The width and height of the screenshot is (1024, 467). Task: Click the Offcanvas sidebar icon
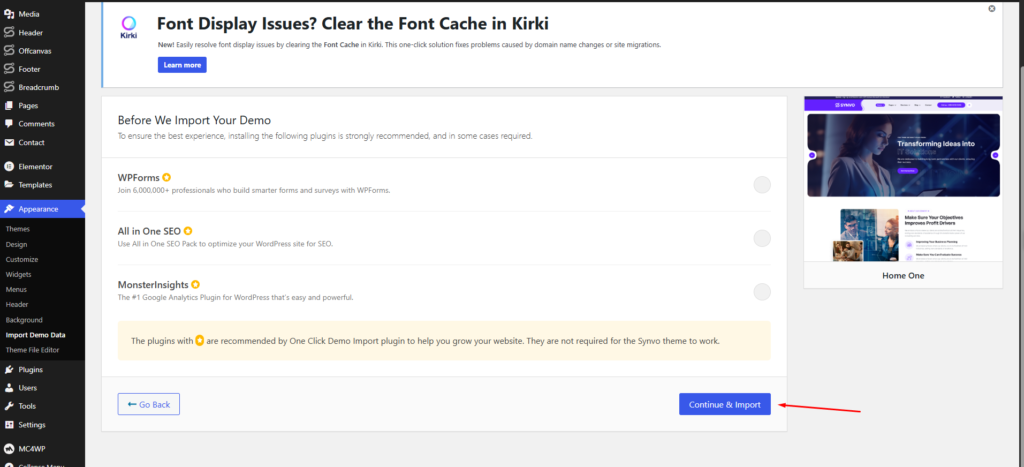point(9,51)
